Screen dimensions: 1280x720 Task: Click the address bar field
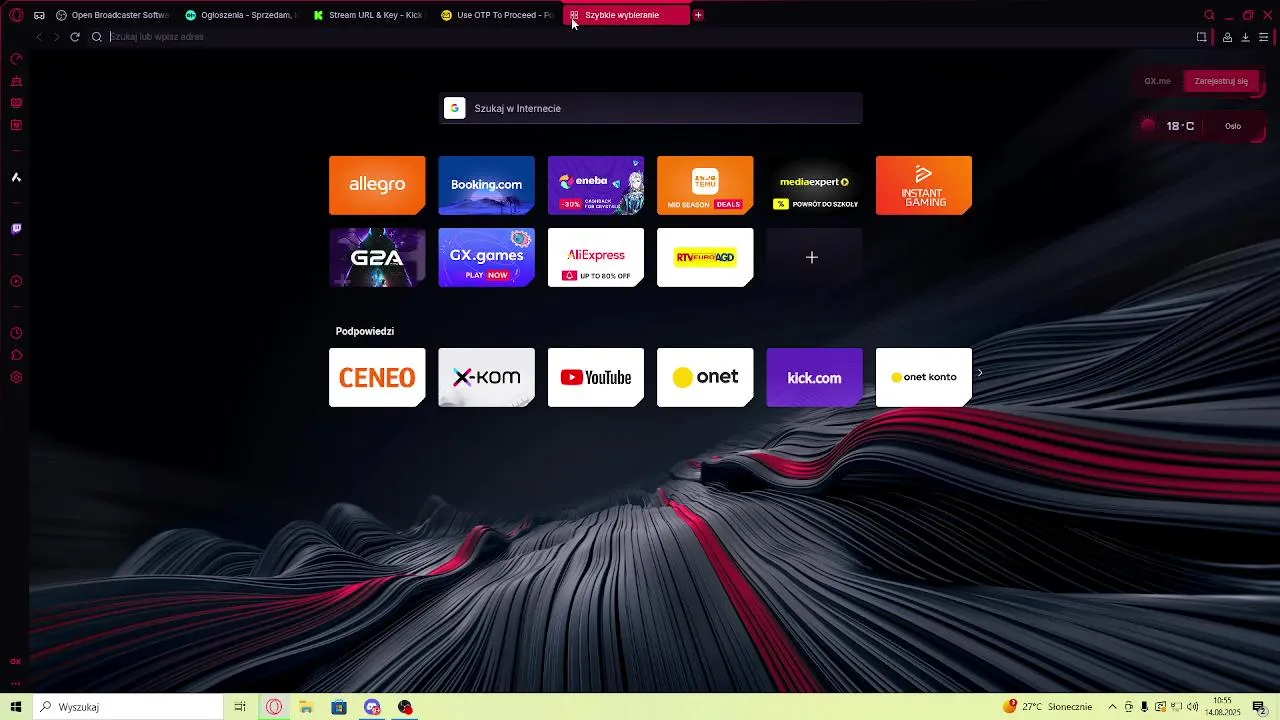tap(640, 37)
